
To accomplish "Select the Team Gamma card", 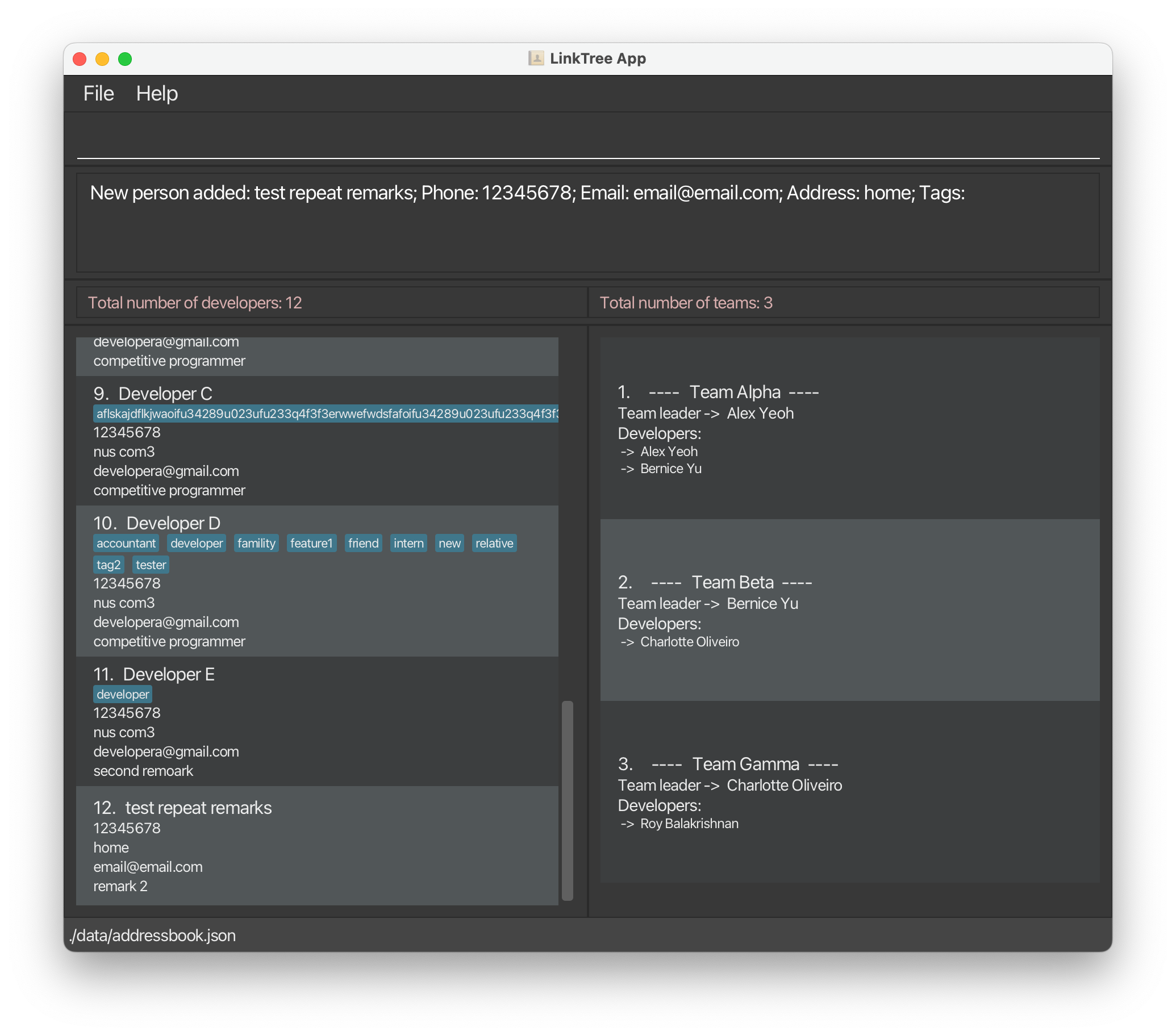I will [849, 792].
